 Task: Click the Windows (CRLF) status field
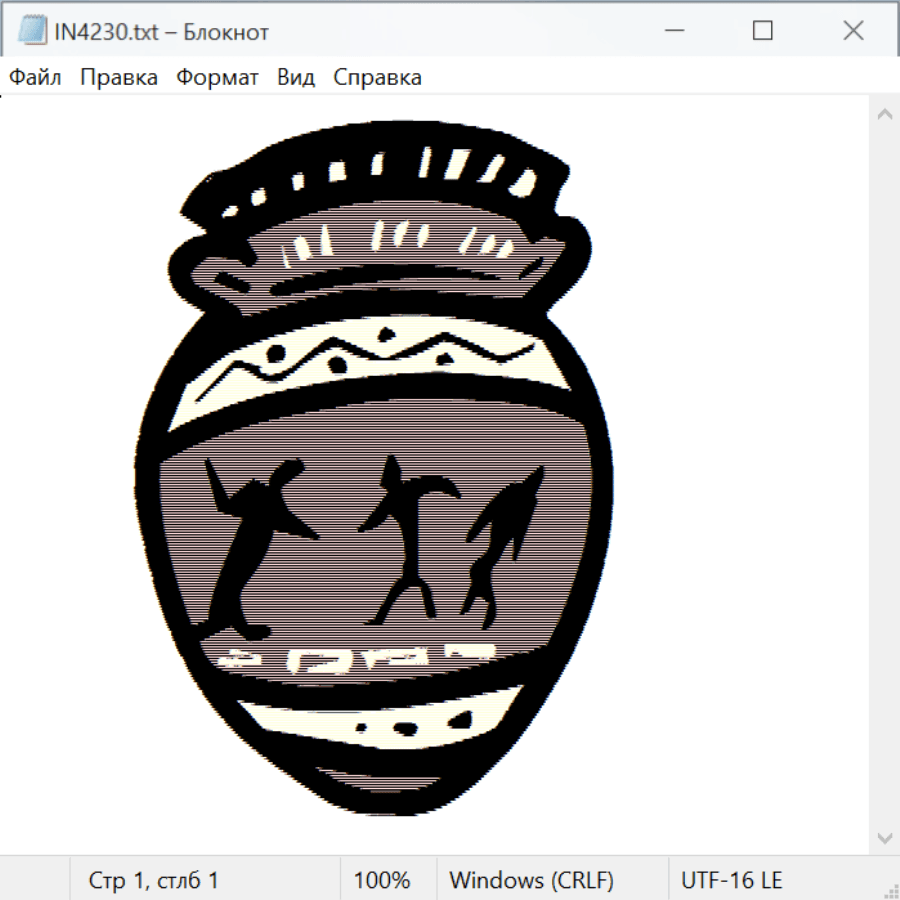[x=531, y=880]
